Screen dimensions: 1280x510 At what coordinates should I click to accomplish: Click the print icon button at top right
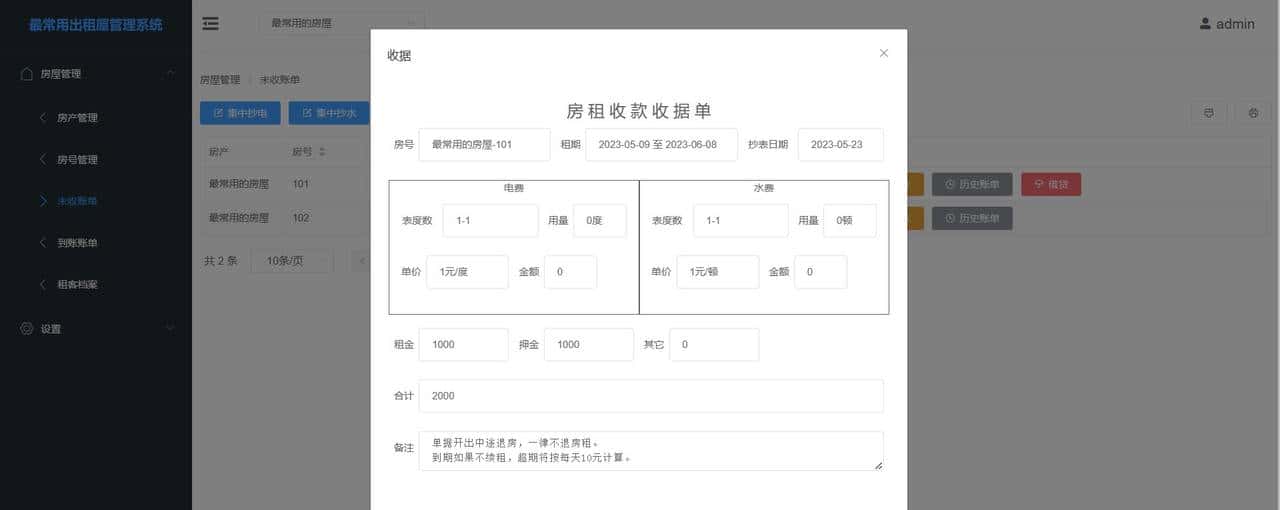1253,113
